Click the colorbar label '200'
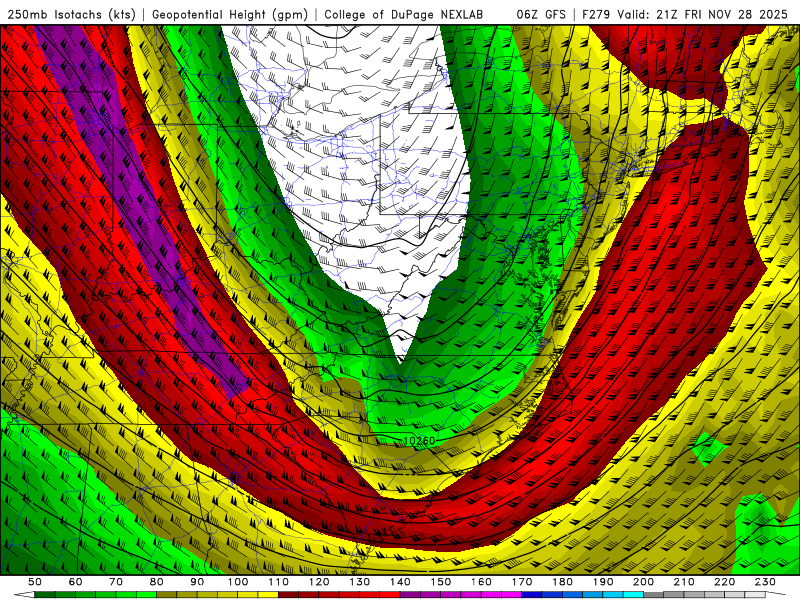This screenshot has height=600, width=800. (643, 582)
